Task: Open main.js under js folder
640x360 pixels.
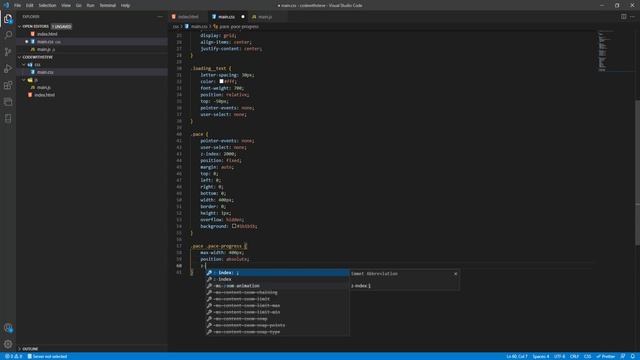Action: coord(92,87)
